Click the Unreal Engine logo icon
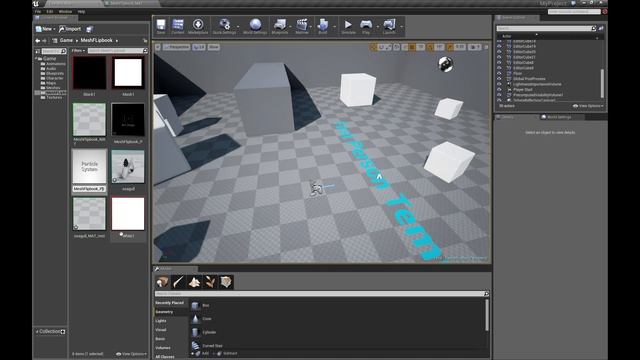This screenshot has height=360, width=640. point(36,4)
